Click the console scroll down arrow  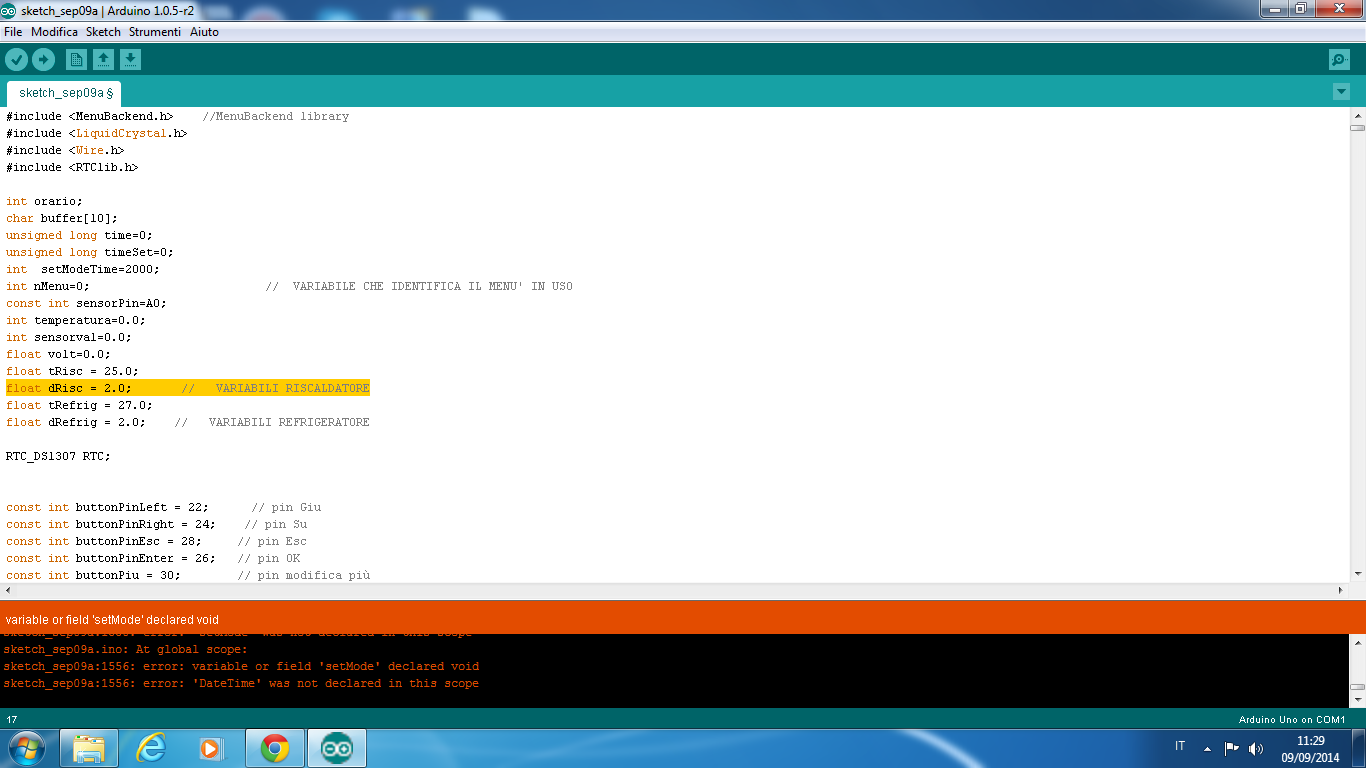pyautogui.click(x=1357, y=701)
